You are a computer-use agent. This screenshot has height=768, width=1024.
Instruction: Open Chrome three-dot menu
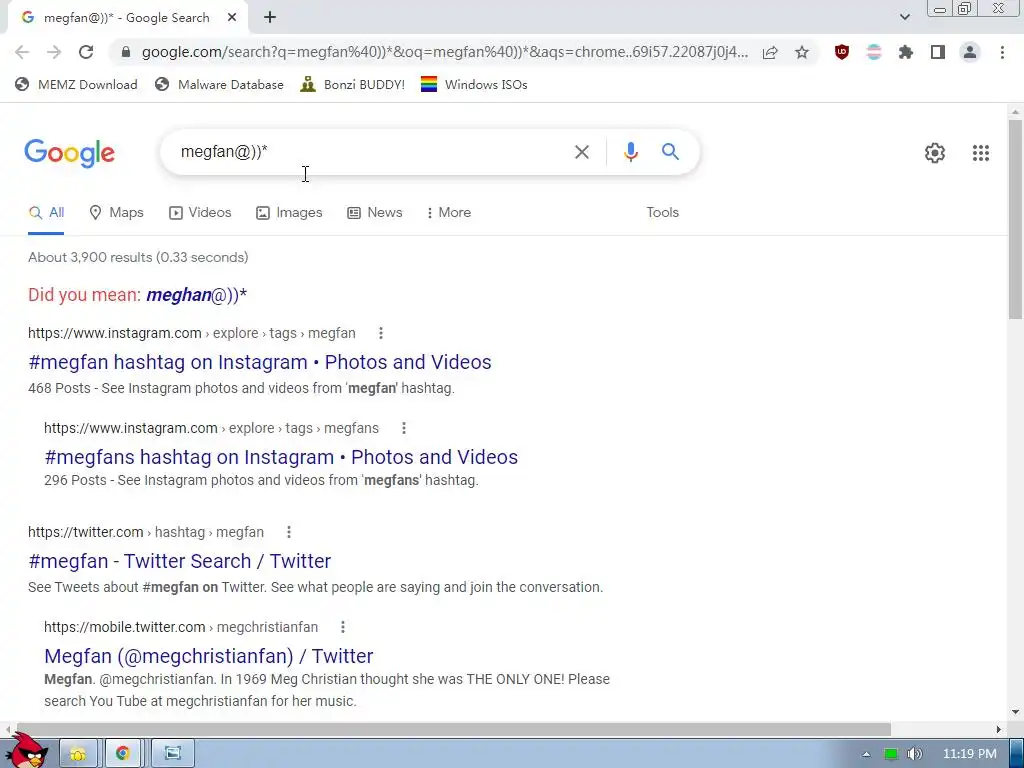point(1002,52)
